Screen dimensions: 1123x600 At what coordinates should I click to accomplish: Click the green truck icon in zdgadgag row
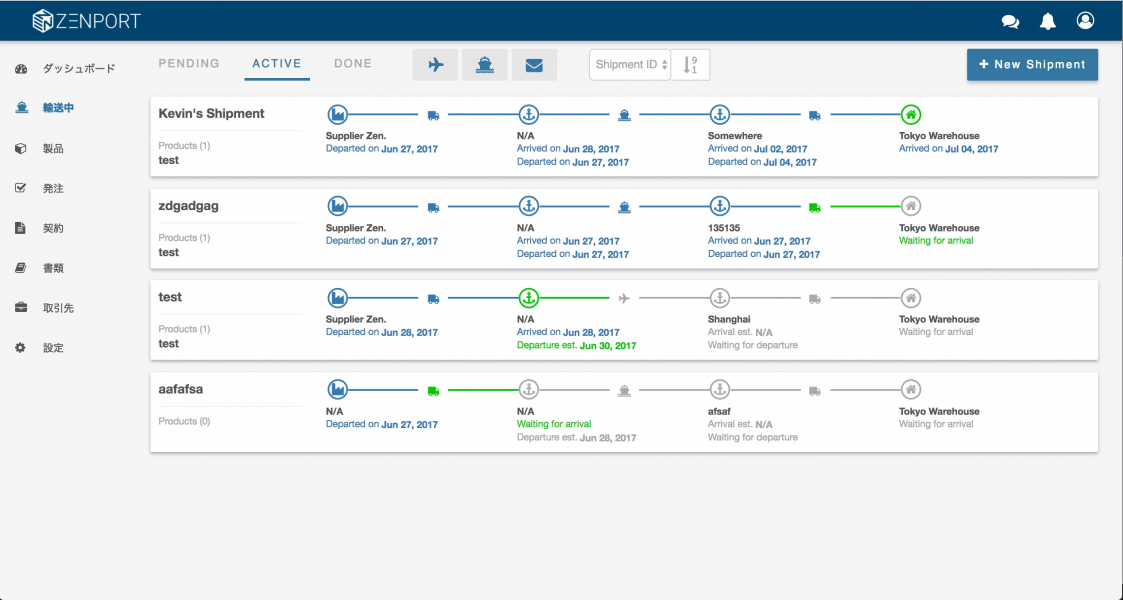[814, 208]
